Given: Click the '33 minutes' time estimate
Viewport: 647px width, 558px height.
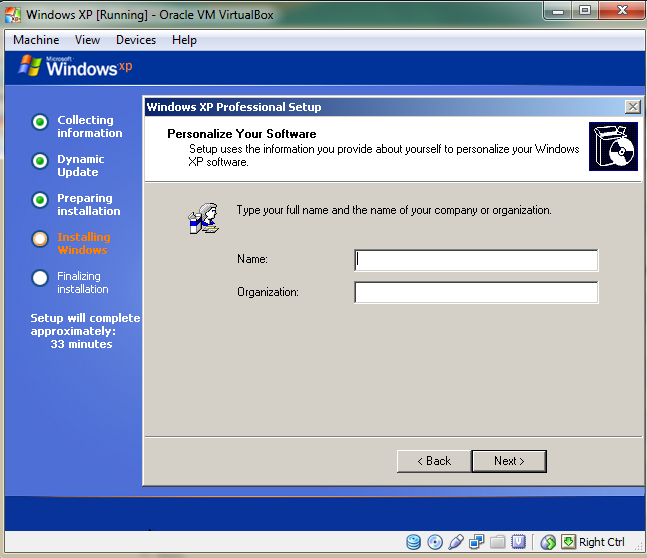Looking at the screenshot, I should pyautogui.click(x=81, y=344).
